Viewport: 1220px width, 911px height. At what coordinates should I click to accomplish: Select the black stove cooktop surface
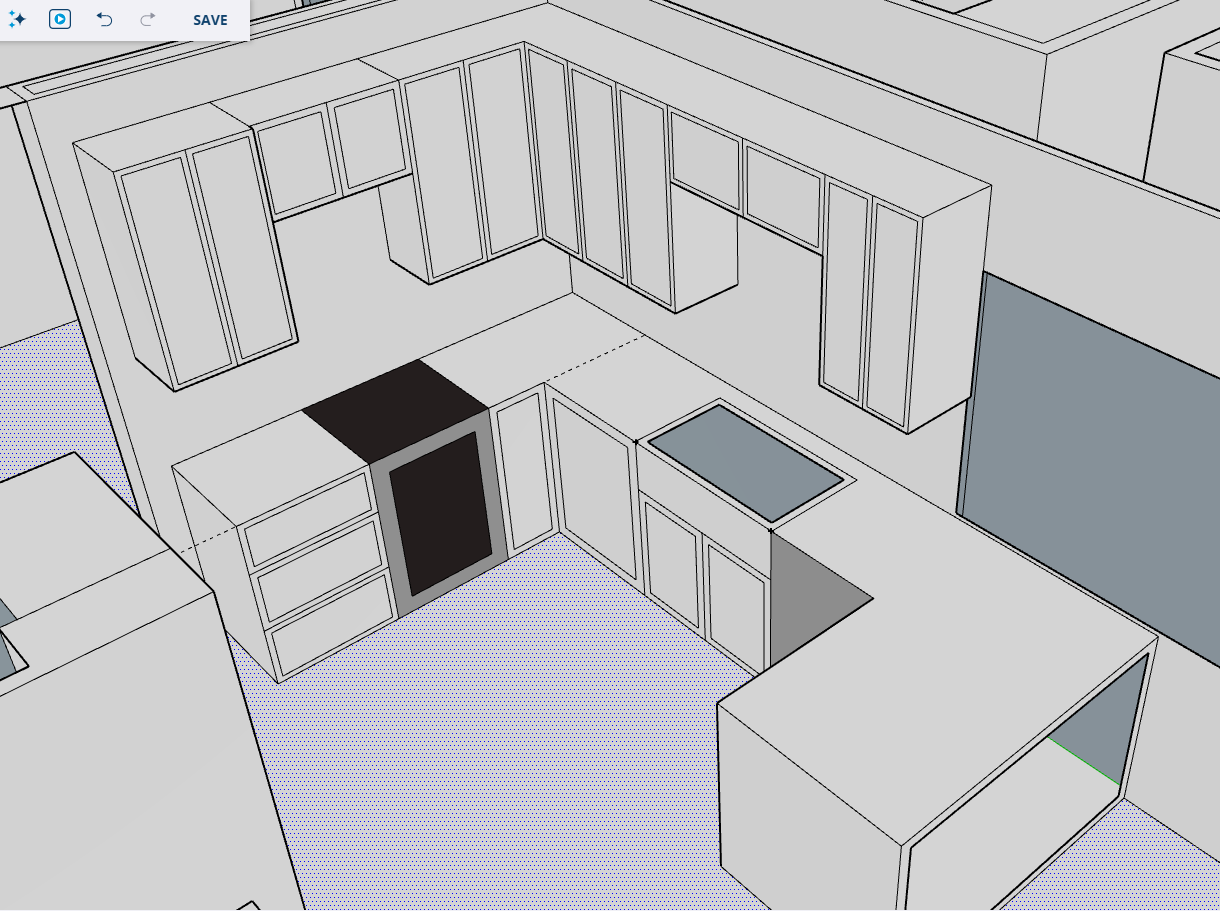pos(395,408)
